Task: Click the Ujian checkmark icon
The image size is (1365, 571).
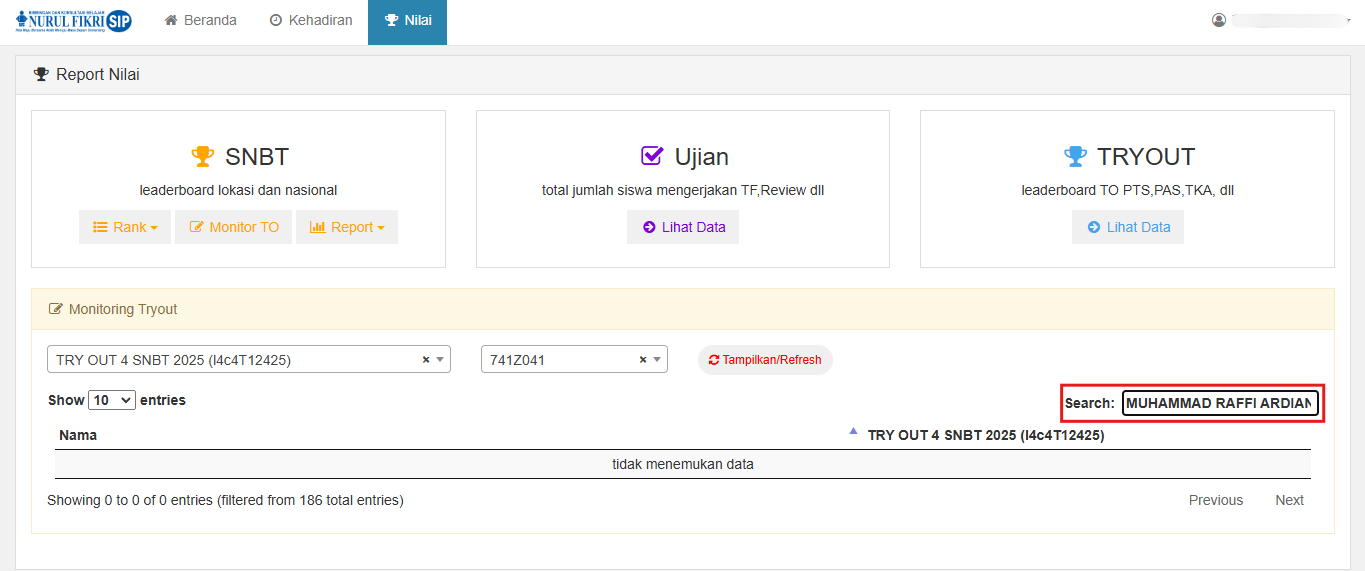Action: point(652,156)
